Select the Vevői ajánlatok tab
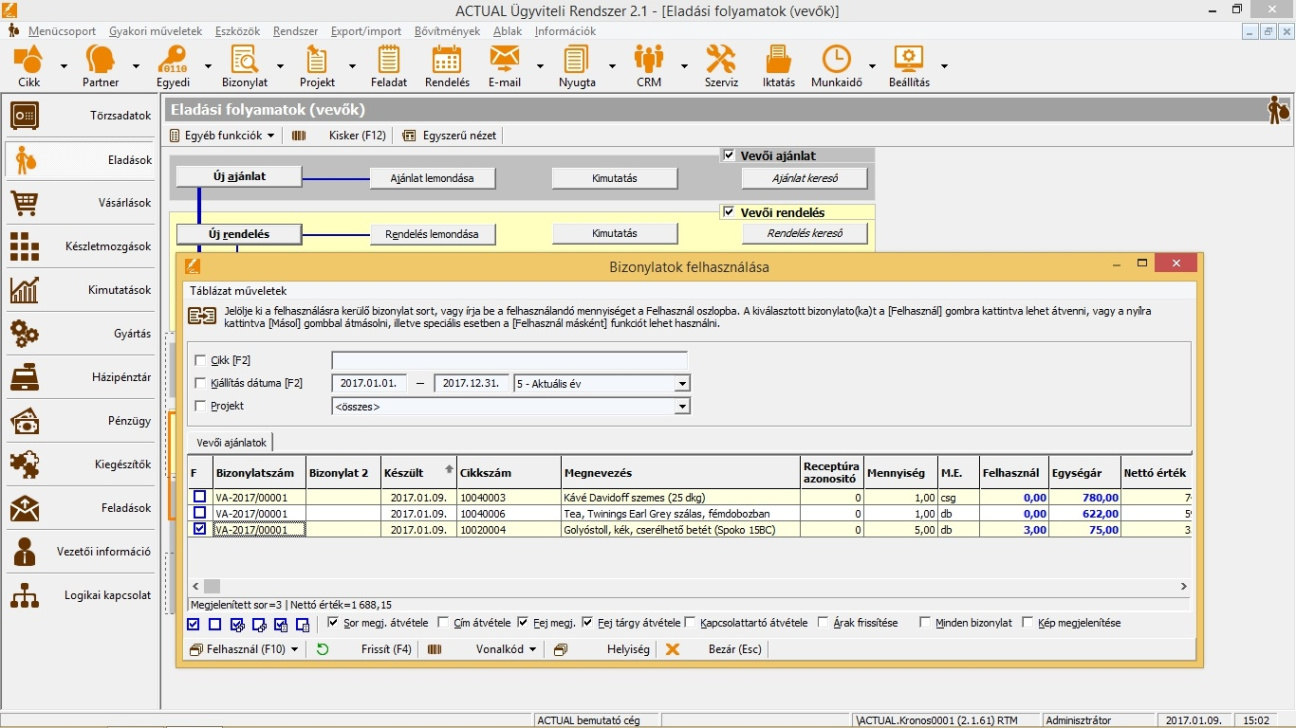1296x728 pixels. (x=231, y=442)
